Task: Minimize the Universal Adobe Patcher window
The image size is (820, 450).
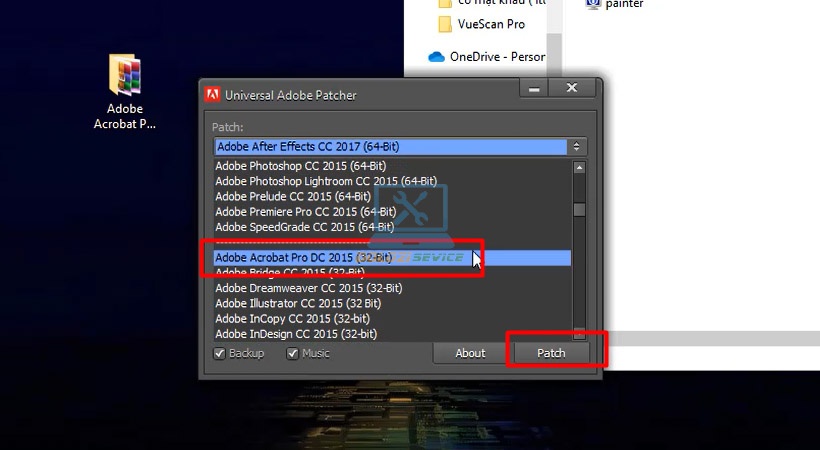Action: (533, 88)
